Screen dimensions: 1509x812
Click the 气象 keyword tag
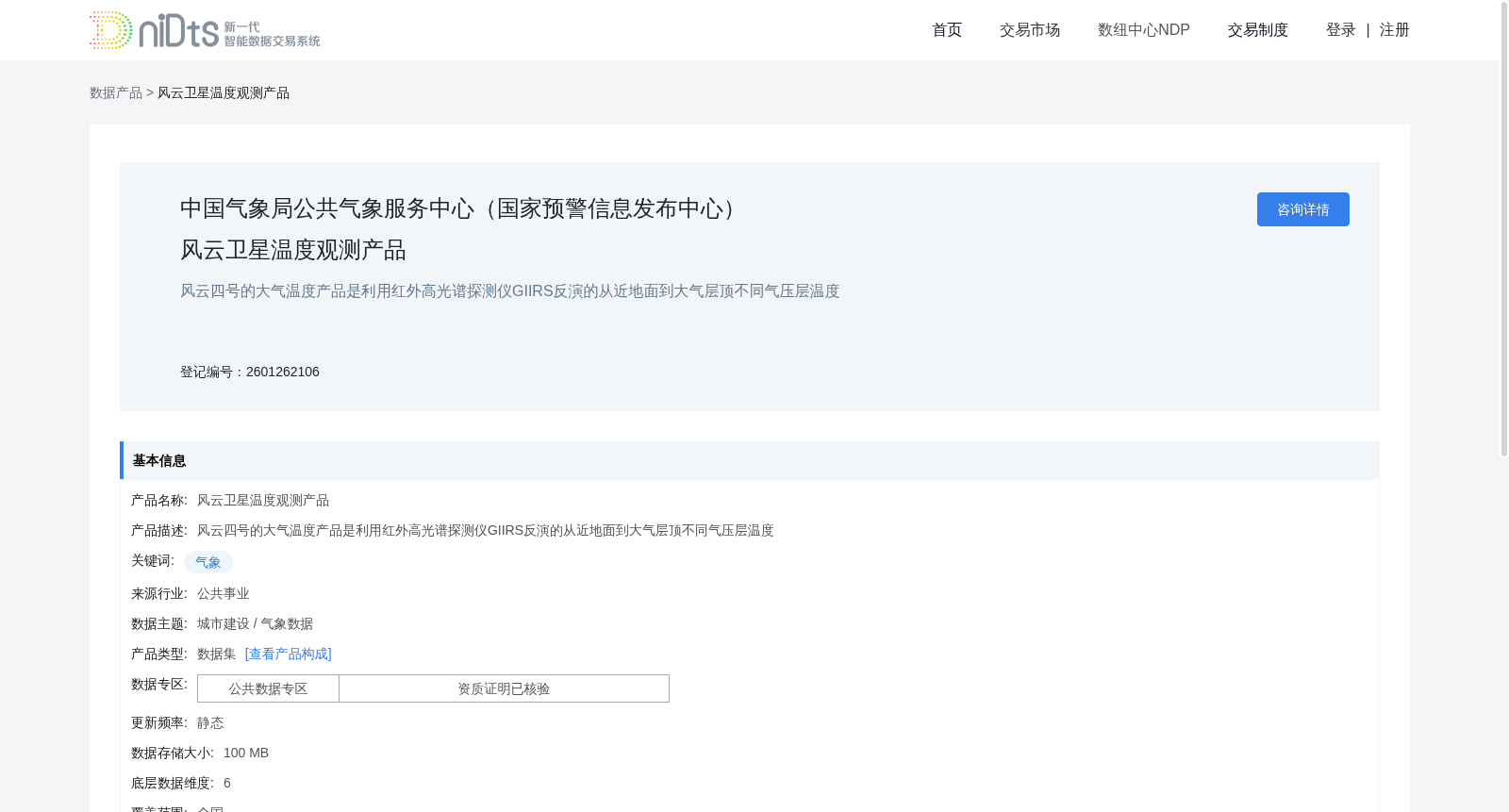point(208,562)
